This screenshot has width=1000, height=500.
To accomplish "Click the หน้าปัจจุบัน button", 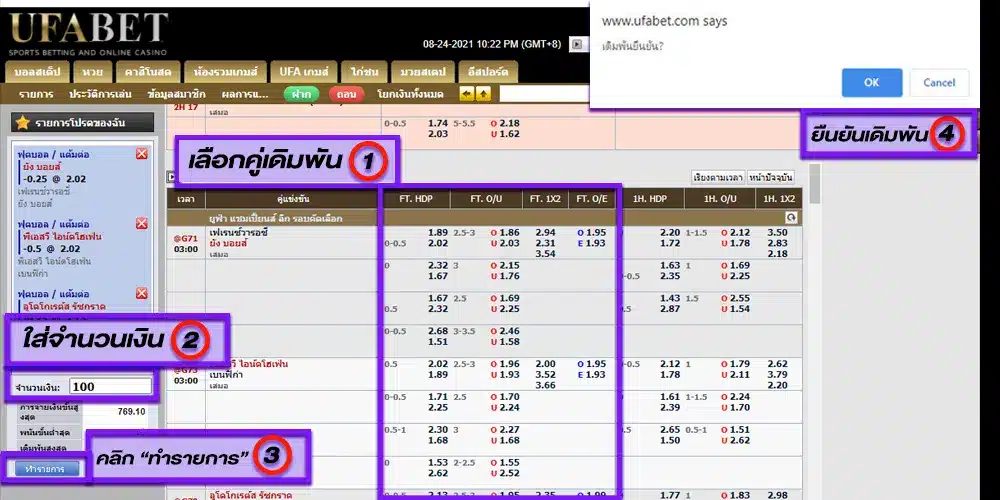I will tap(770, 177).
